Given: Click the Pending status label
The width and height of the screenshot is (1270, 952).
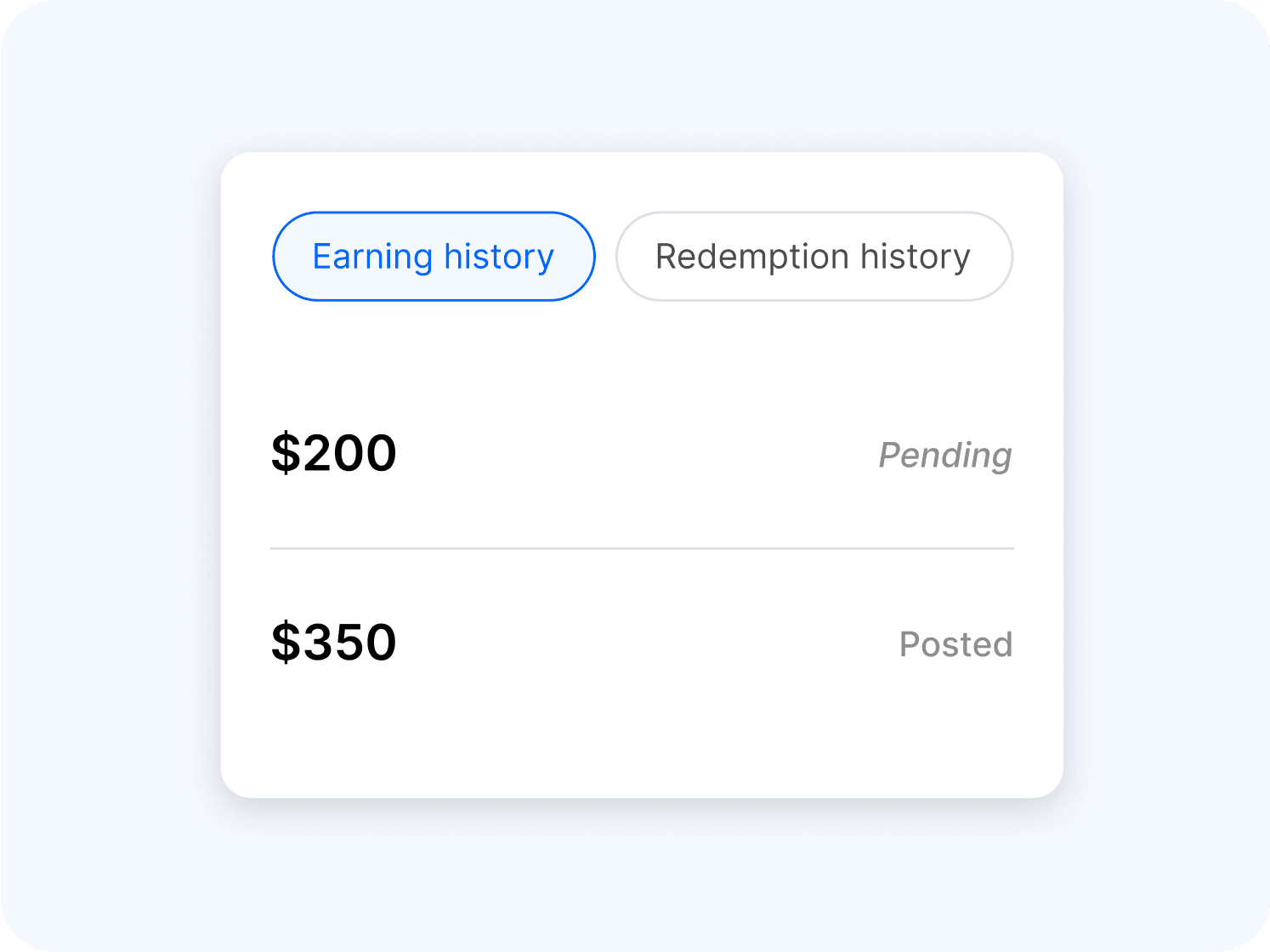Looking at the screenshot, I should click(944, 456).
